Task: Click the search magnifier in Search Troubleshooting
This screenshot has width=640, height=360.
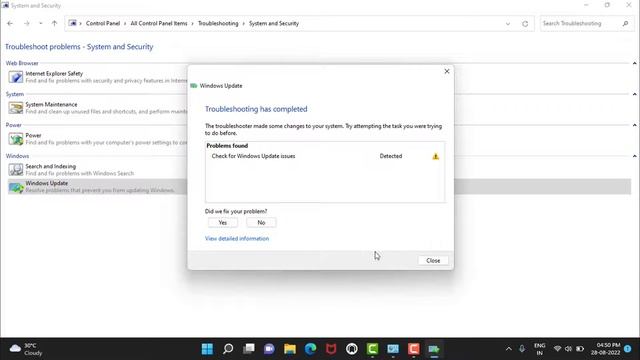Action: pyautogui.click(x=625, y=24)
